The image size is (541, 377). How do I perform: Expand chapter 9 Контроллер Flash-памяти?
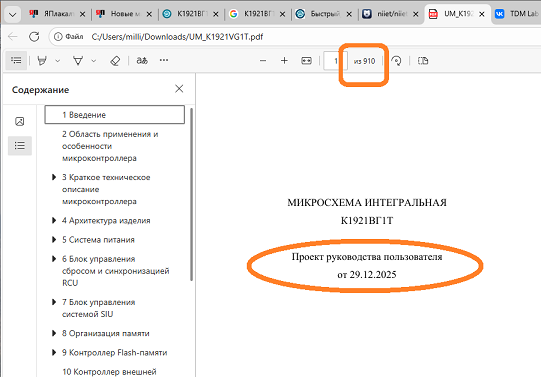coord(54,353)
